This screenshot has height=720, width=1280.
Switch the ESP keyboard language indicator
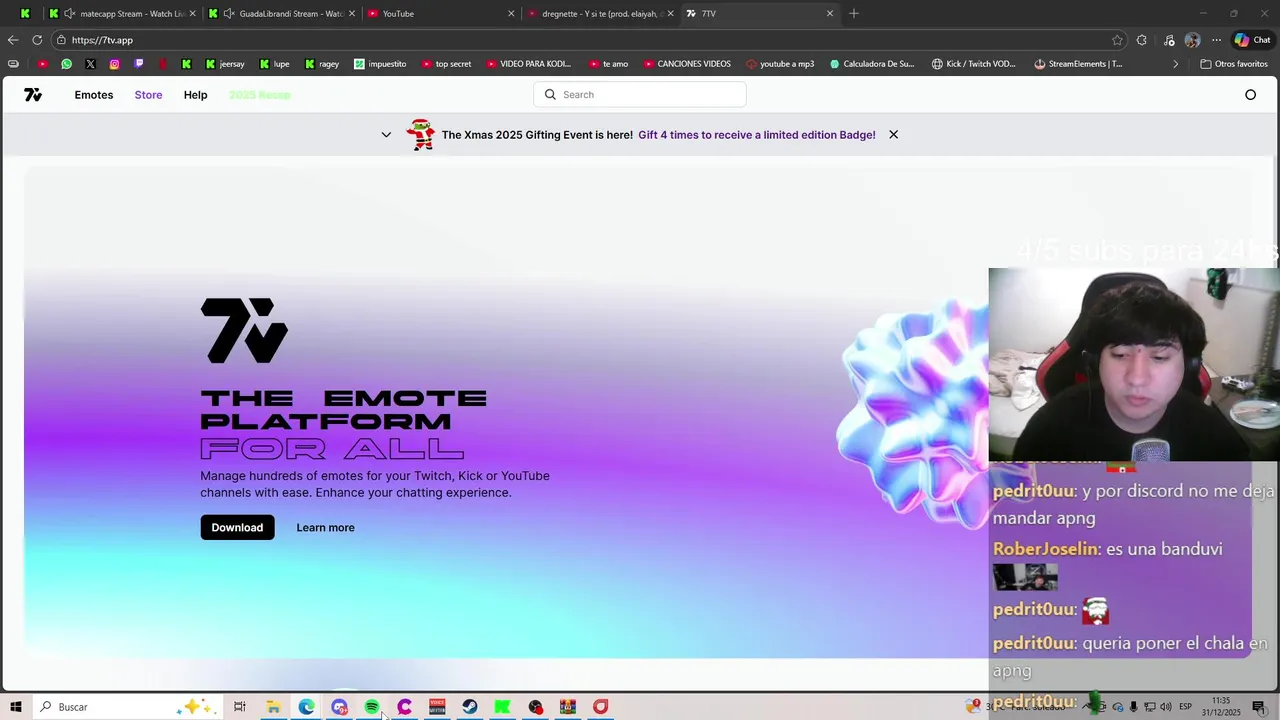[x=1185, y=707]
